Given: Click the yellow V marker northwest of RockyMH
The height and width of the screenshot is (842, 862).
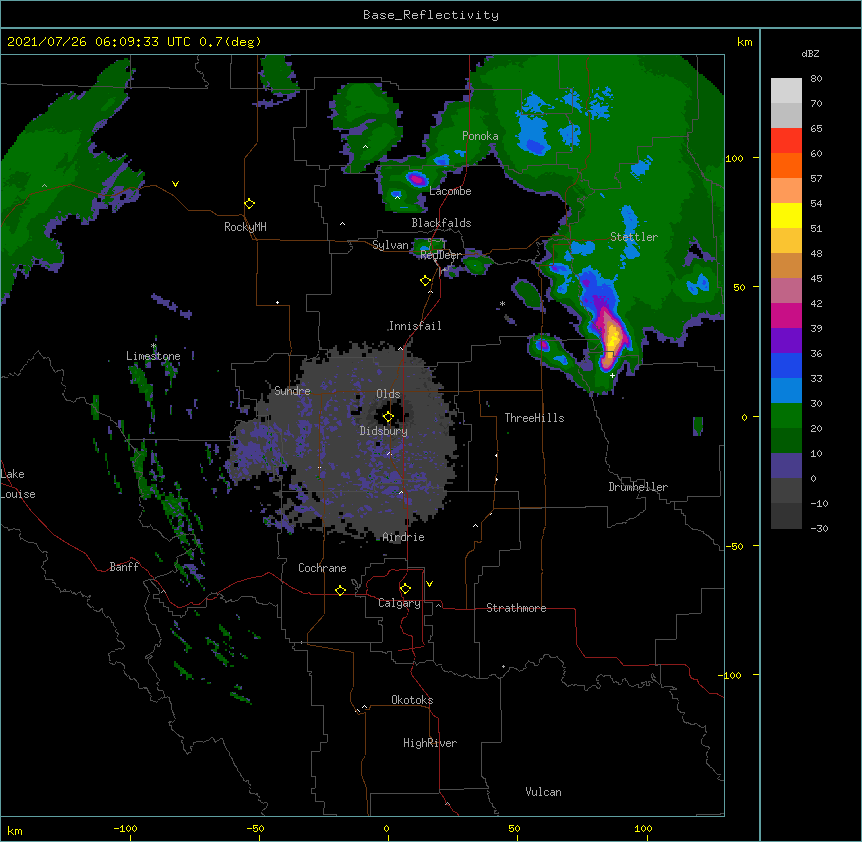Looking at the screenshot, I should (175, 184).
